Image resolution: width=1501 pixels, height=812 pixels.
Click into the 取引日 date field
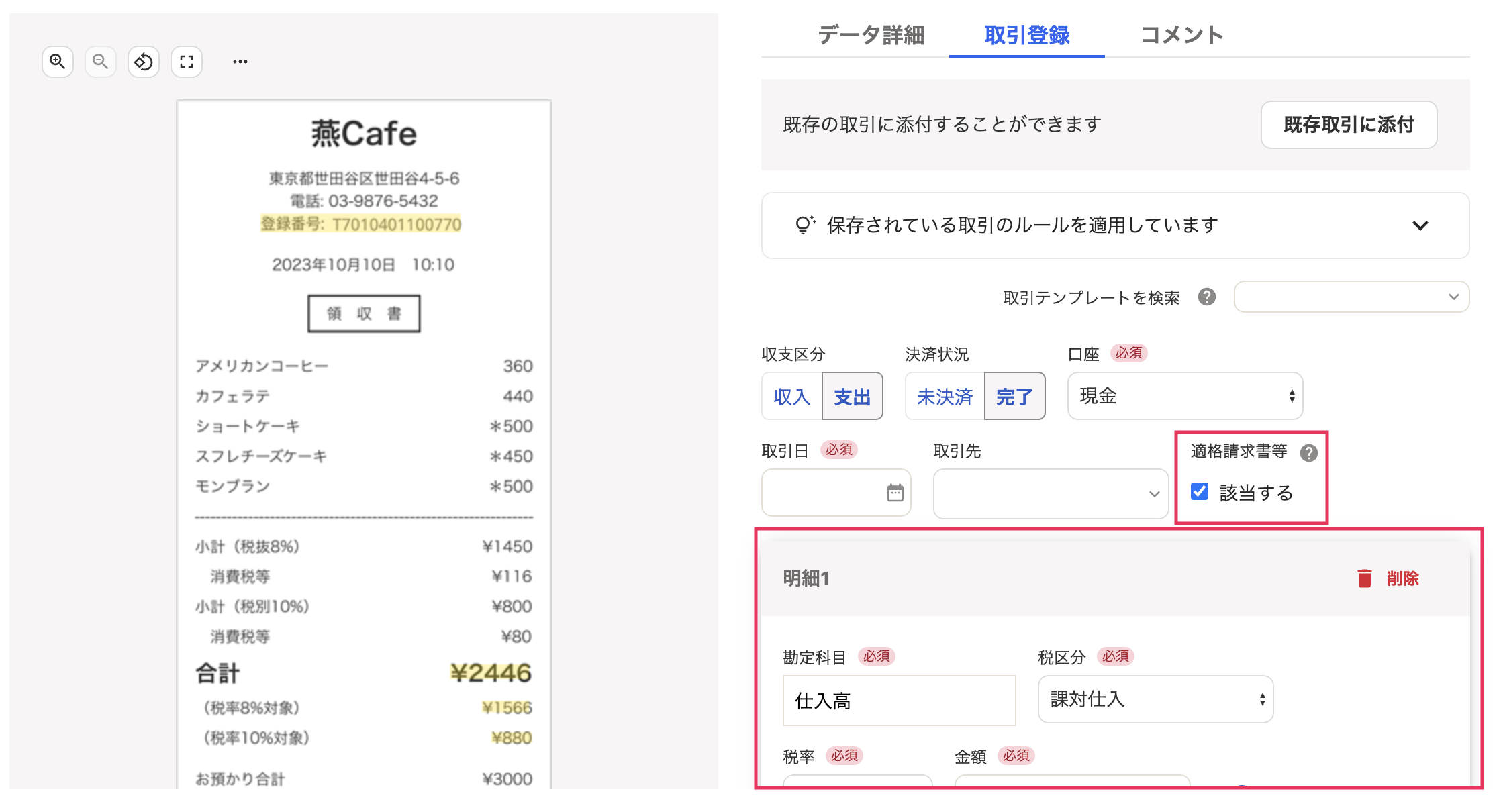click(836, 493)
